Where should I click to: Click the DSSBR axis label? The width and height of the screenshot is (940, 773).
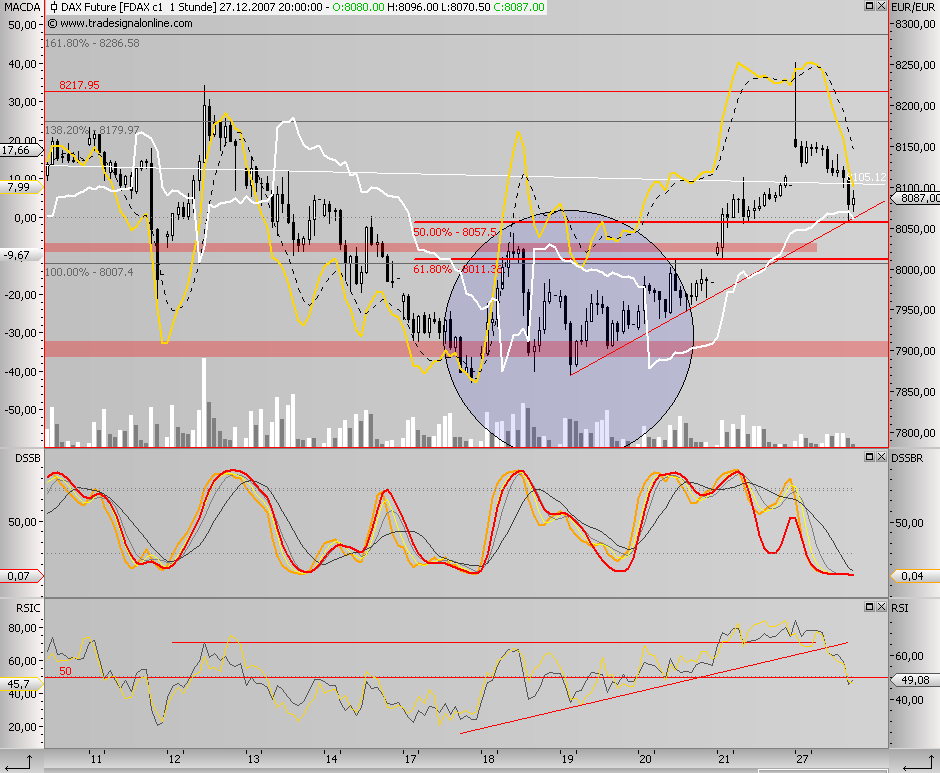coord(907,458)
